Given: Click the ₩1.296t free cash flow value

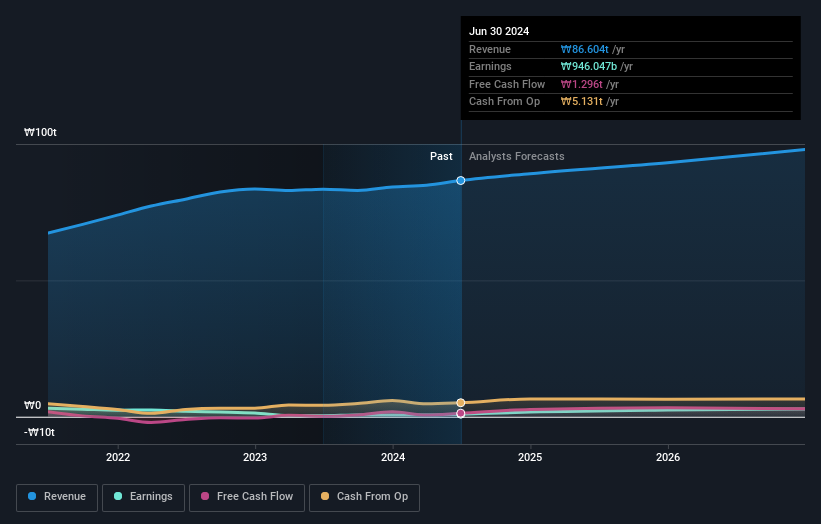Looking at the screenshot, I should (581, 84).
